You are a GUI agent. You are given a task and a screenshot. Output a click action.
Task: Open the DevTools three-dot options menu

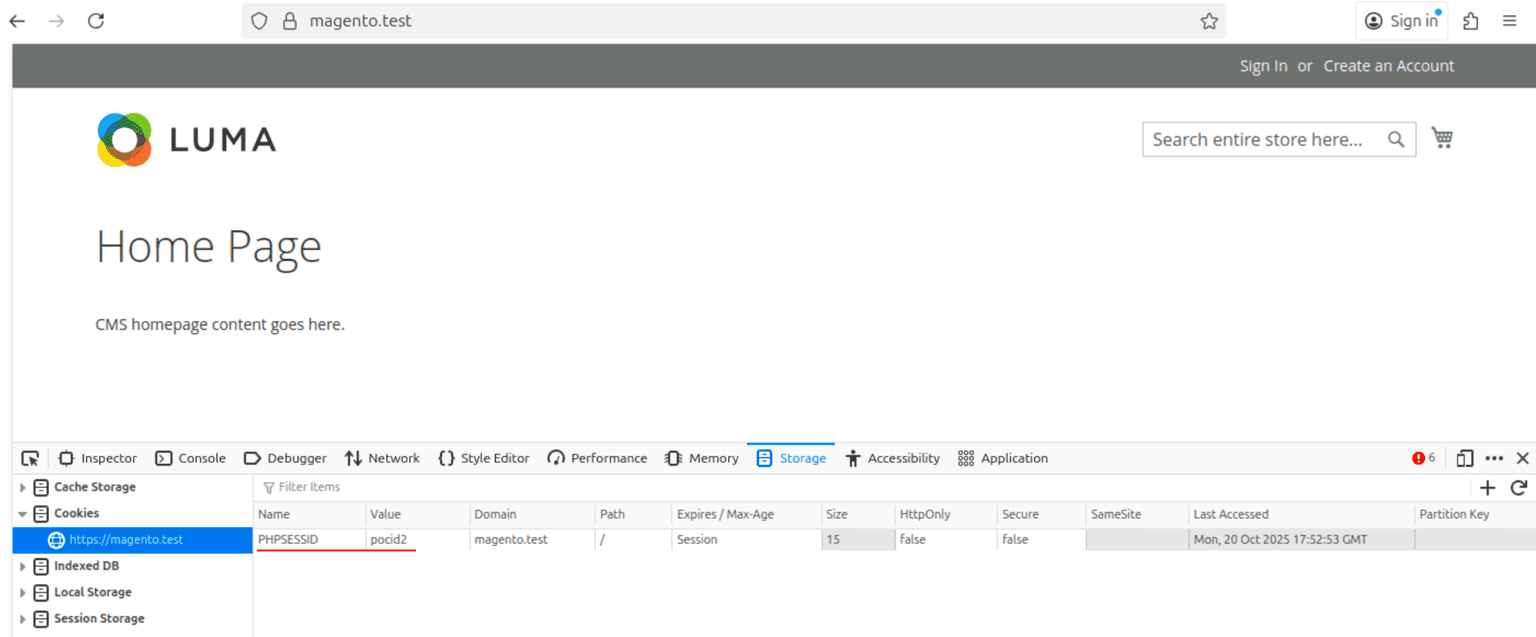1494,458
